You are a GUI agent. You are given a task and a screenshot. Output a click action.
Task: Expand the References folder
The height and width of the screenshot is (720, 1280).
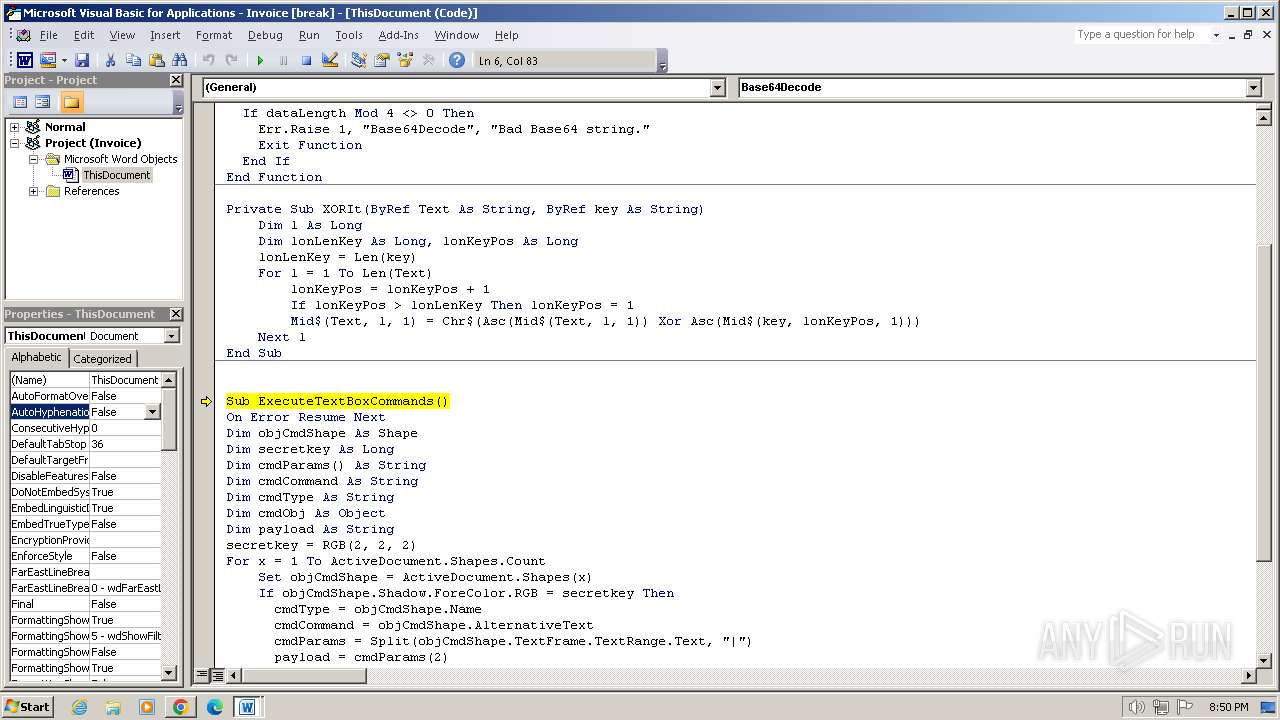[33, 191]
